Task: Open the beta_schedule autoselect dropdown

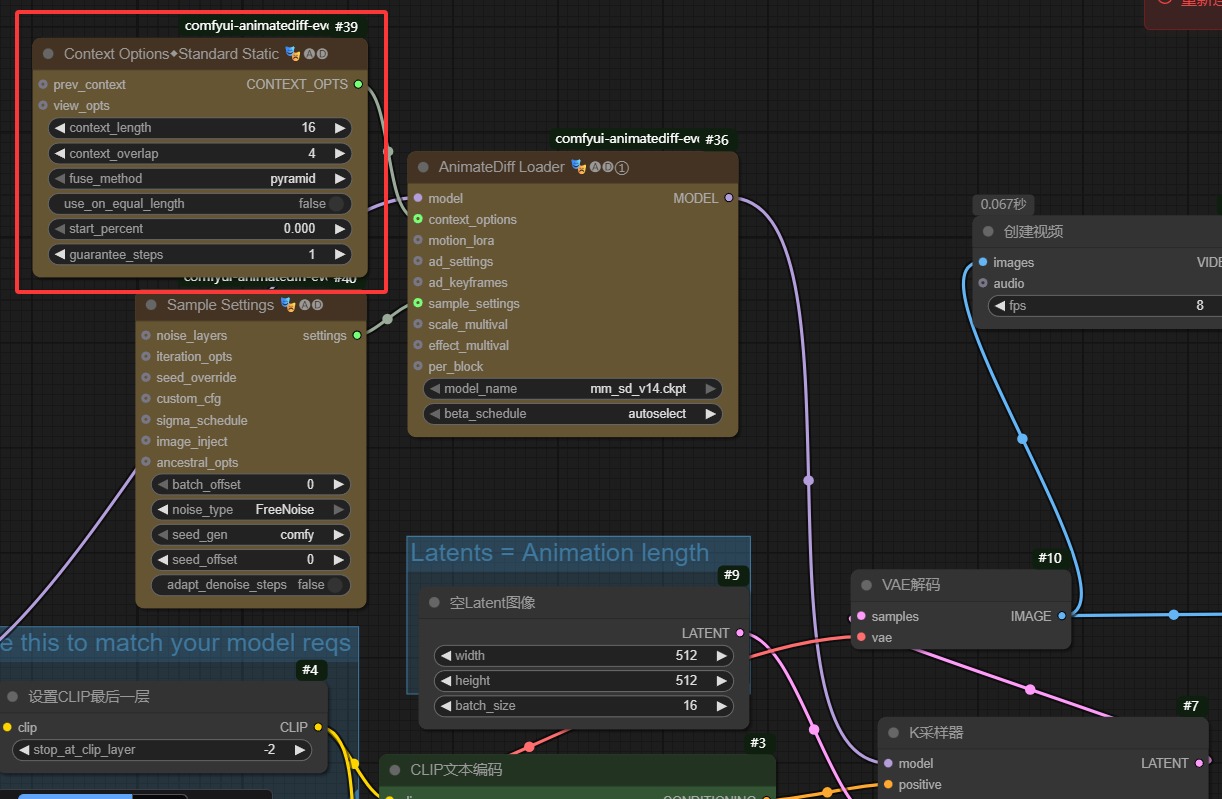Action: (x=573, y=414)
